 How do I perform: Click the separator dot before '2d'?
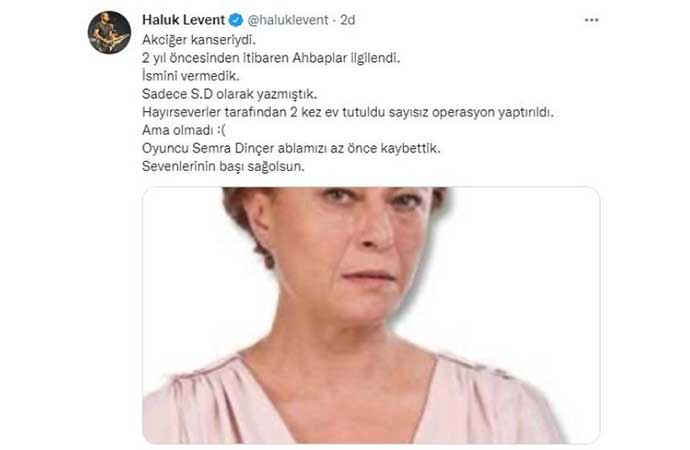tap(334, 20)
